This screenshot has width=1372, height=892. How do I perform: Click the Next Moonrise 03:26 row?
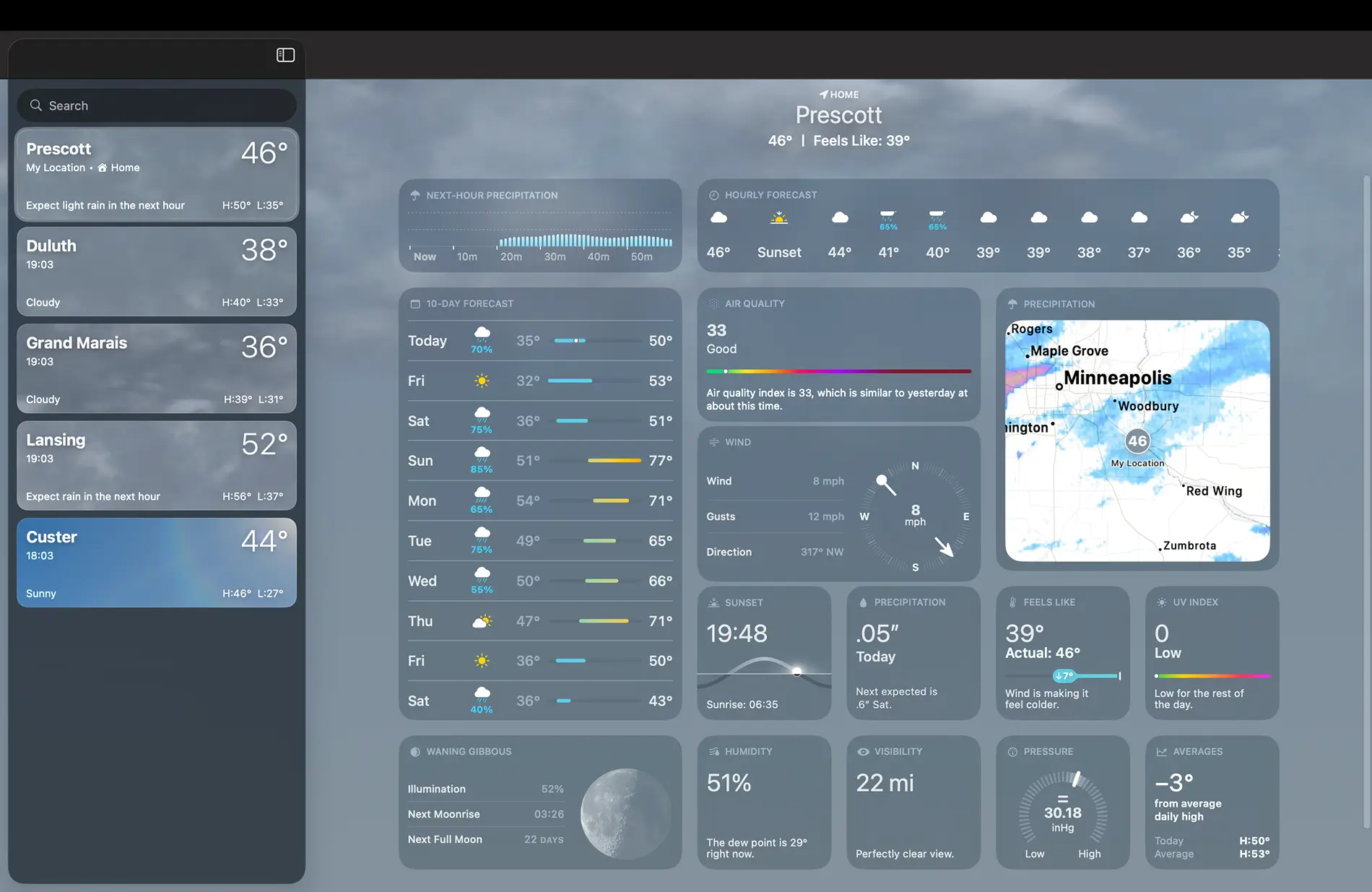coord(485,814)
